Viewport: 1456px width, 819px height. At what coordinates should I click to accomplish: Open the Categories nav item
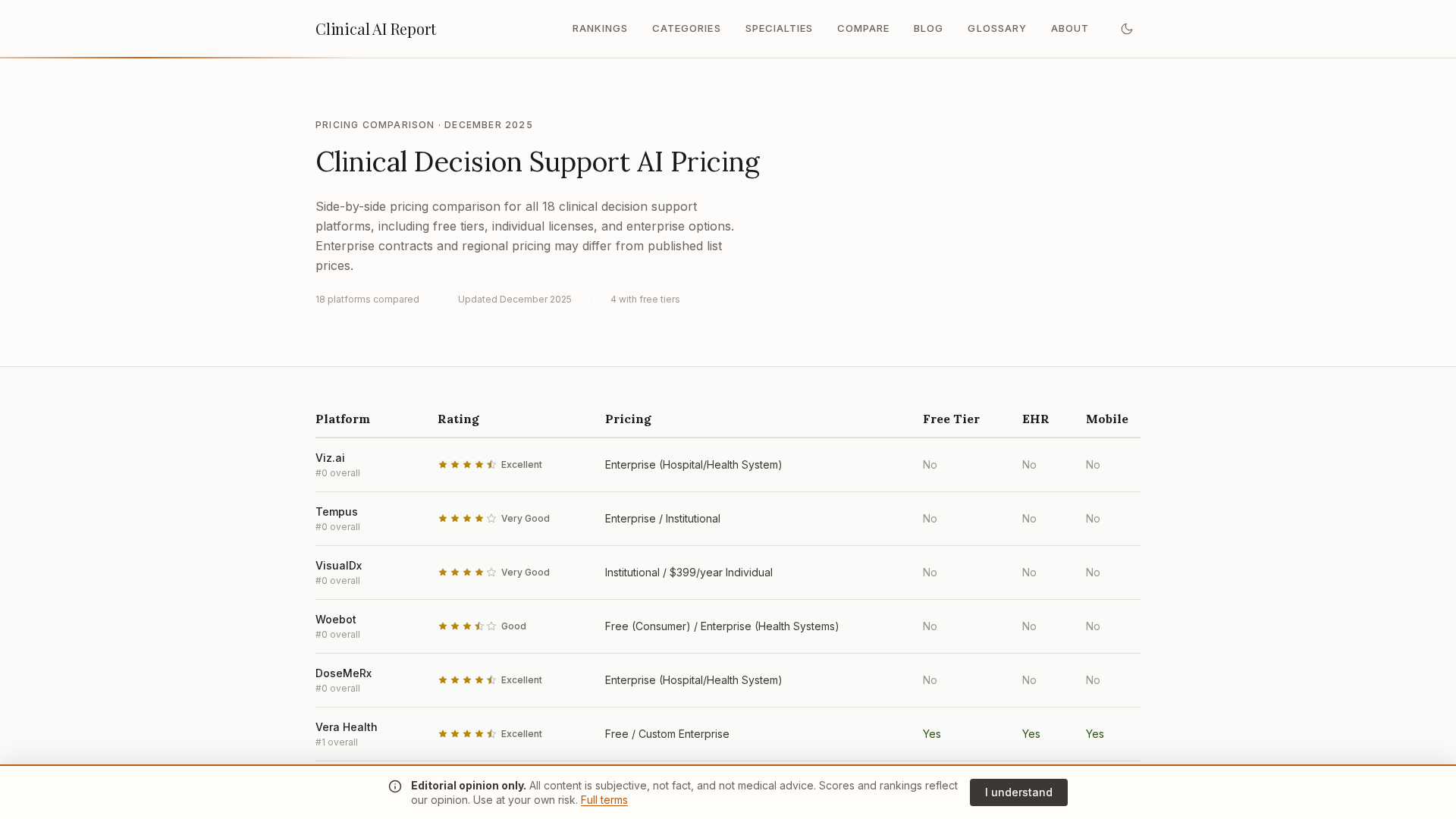(686, 29)
